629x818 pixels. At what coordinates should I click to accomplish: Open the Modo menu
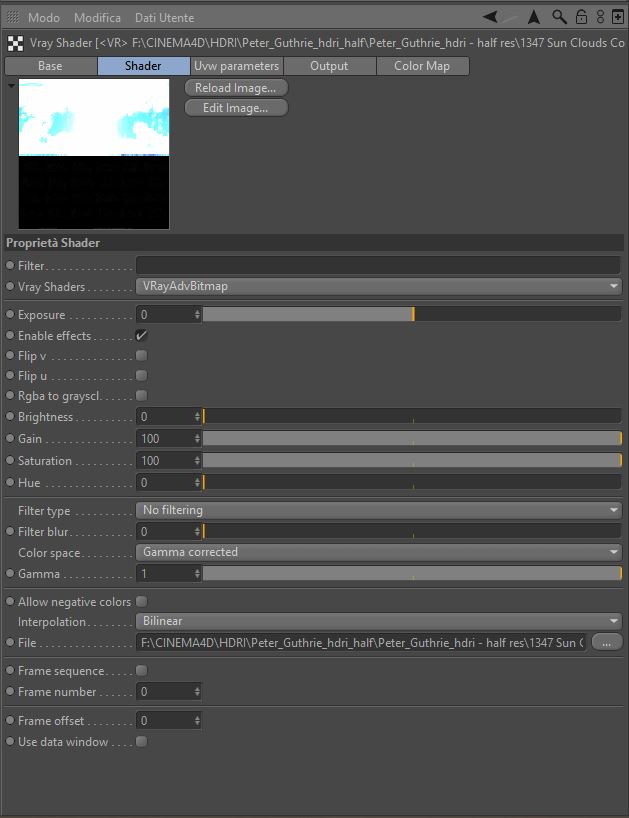[x=44, y=18]
